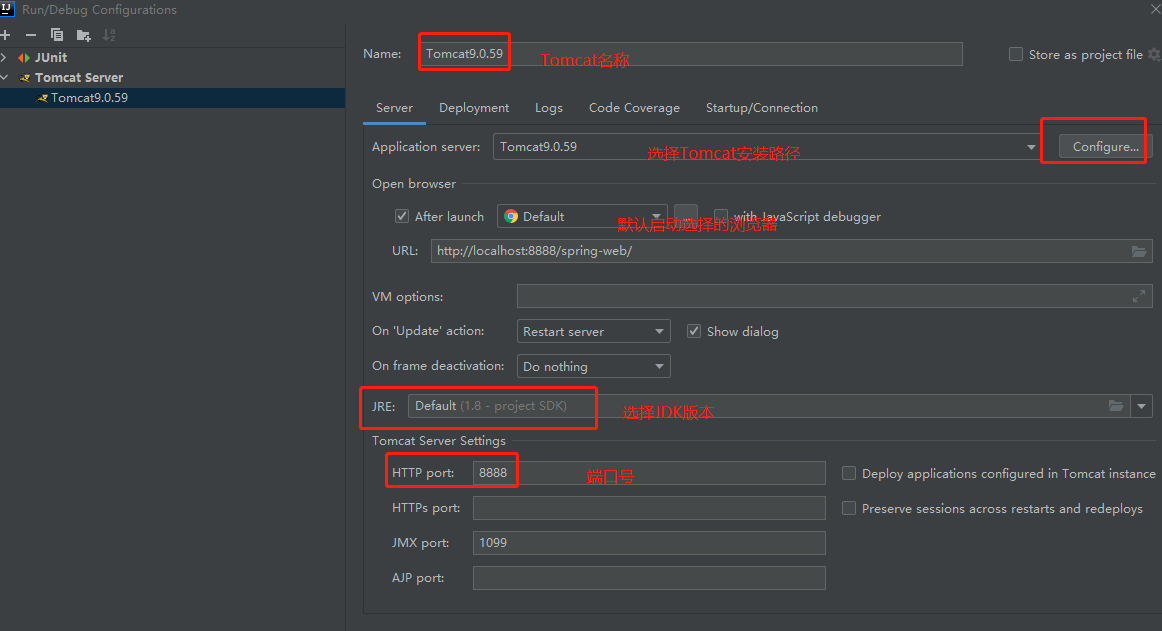1162x631 pixels.
Task: Click the HTTPs port field
Action: (x=649, y=508)
